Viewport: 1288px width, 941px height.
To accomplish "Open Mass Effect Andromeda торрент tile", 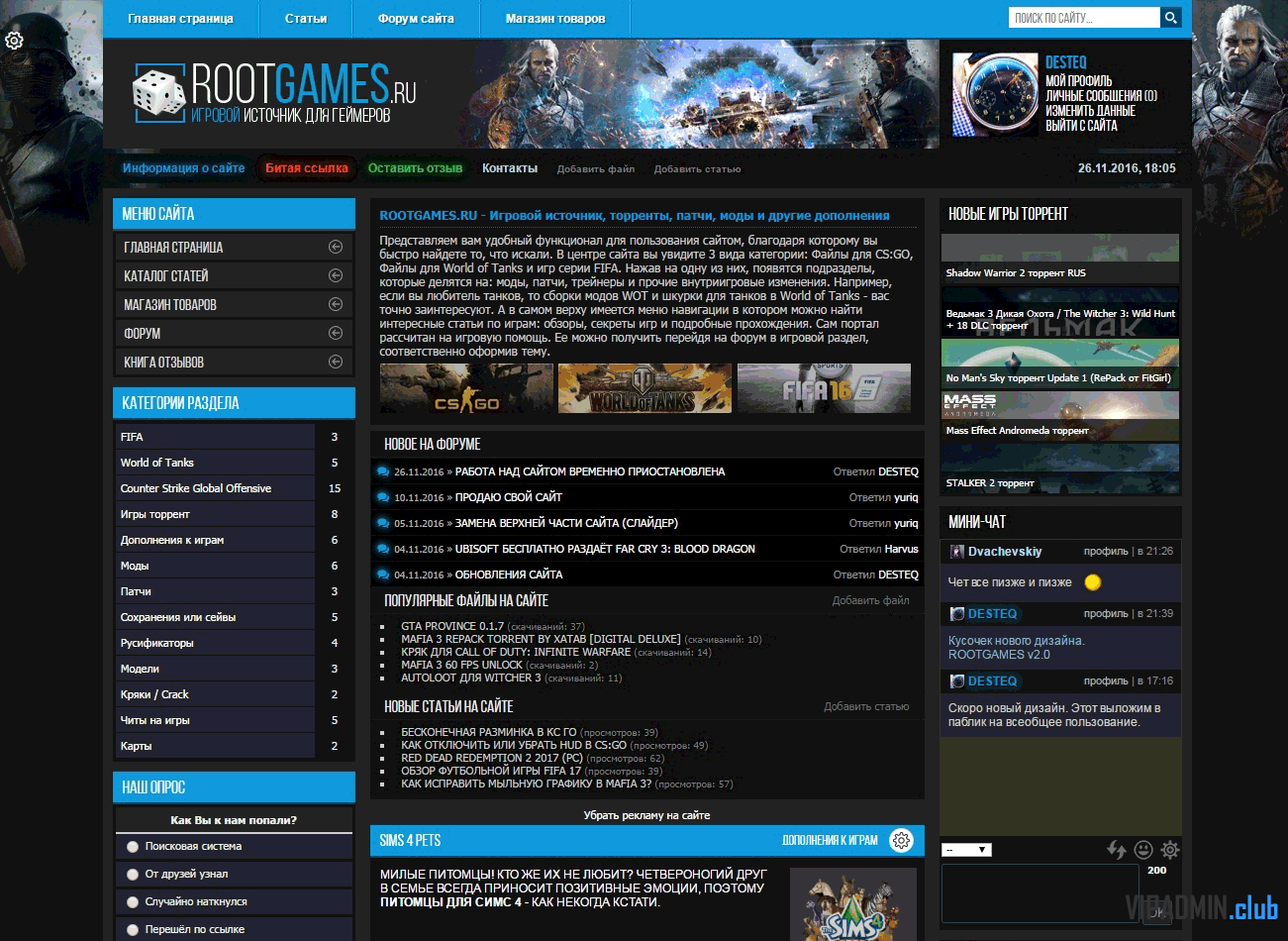I will pyautogui.click(x=1060, y=416).
